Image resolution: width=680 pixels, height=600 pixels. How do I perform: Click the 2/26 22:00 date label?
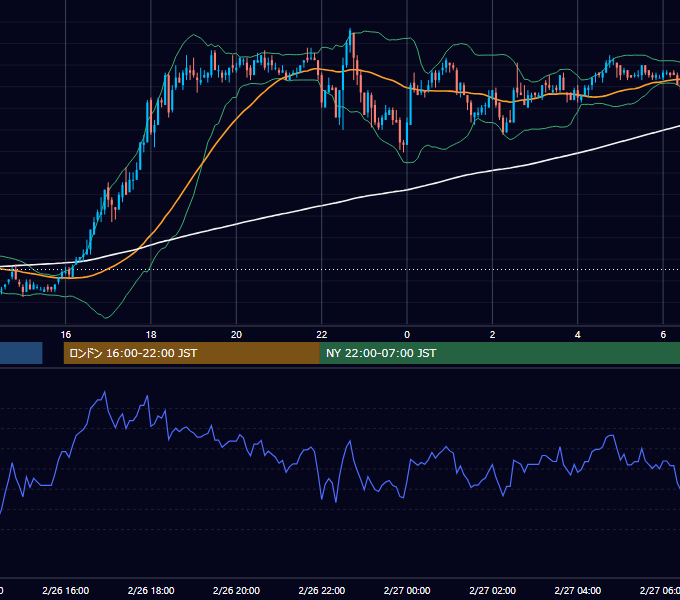tap(322, 590)
